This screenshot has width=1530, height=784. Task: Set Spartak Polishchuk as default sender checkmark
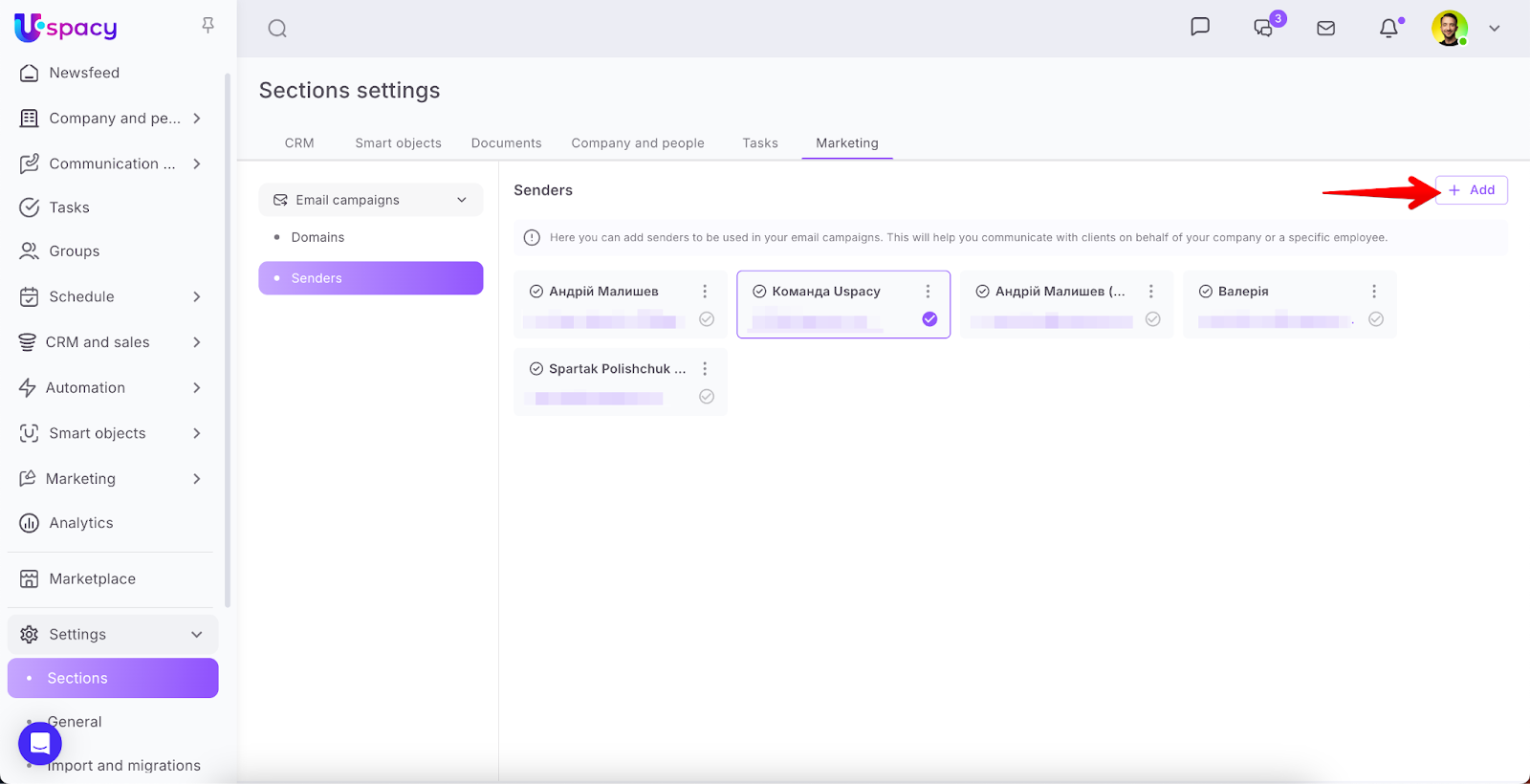(x=707, y=397)
